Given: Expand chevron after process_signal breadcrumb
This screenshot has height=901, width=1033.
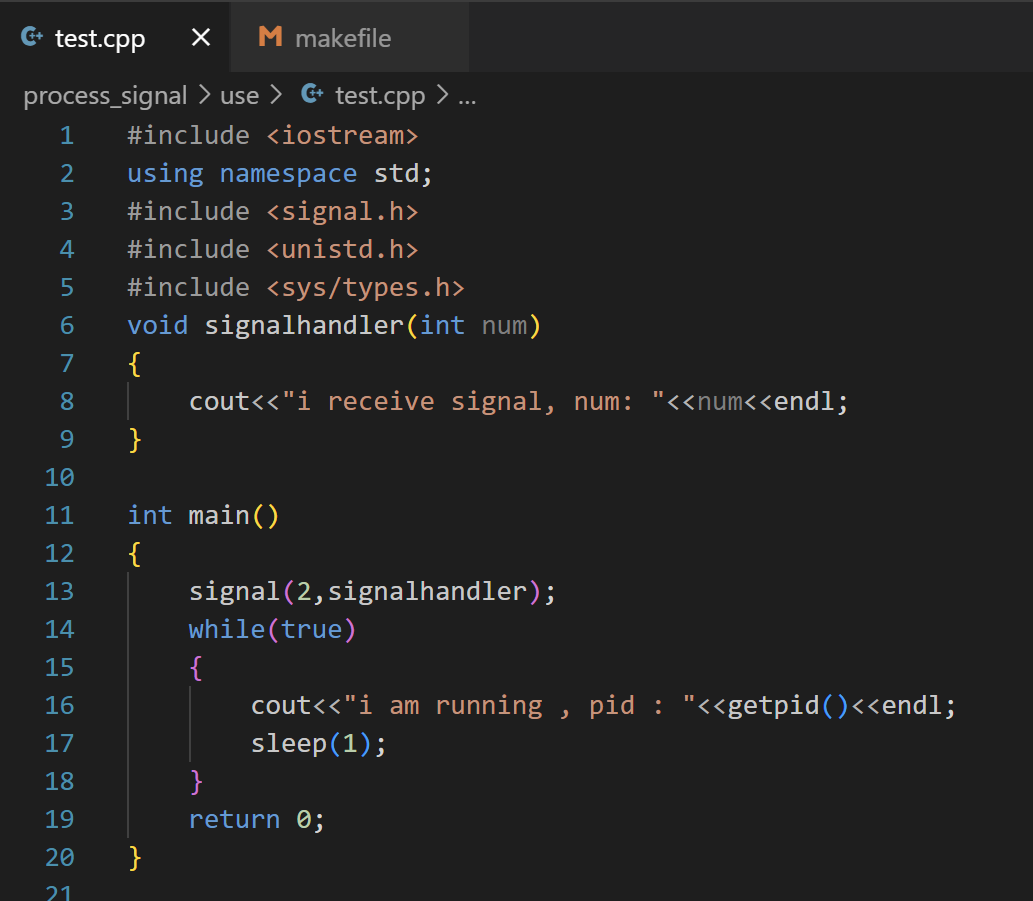Looking at the screenshot, I should (205, 96).
